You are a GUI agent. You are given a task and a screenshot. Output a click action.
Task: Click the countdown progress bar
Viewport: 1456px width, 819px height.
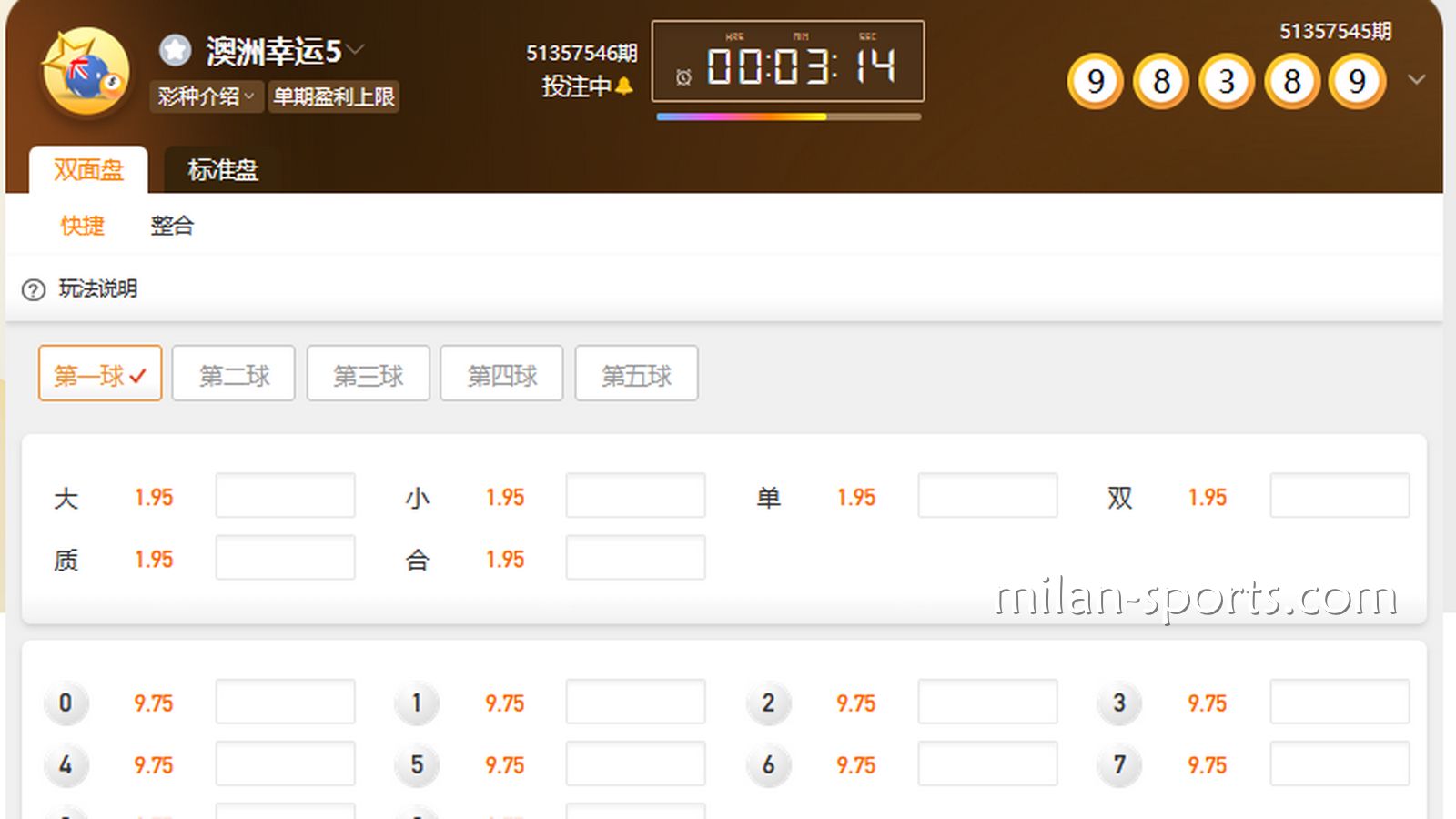pyautogui.click(x=789, y=116)
